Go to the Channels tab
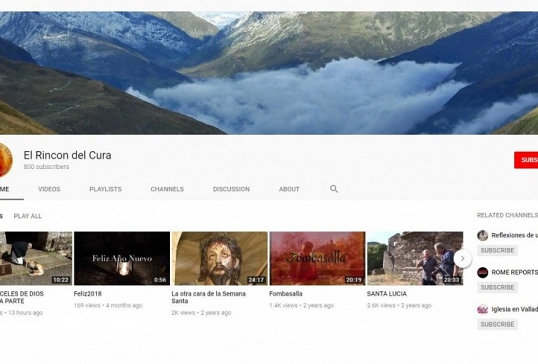 (167, 189)
